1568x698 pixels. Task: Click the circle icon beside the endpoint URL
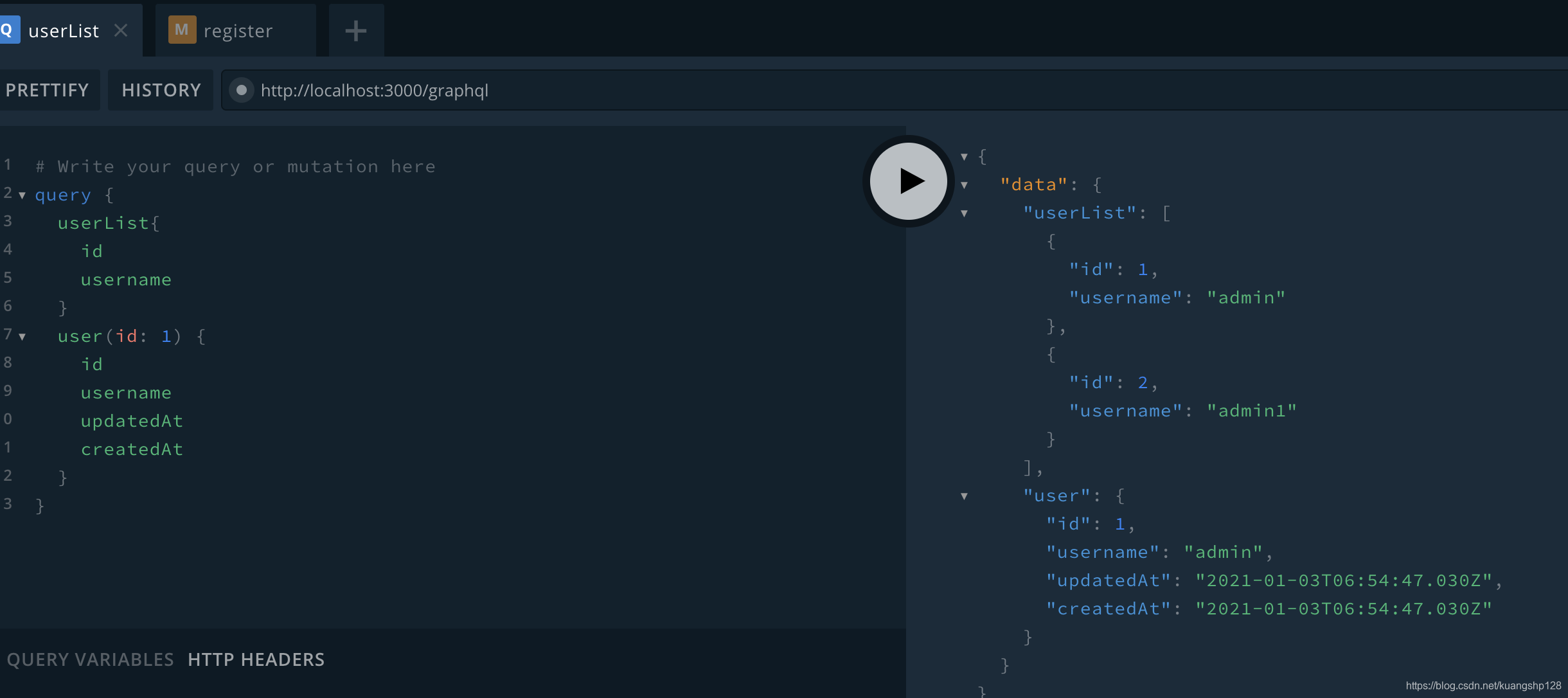tap(242, 91)
